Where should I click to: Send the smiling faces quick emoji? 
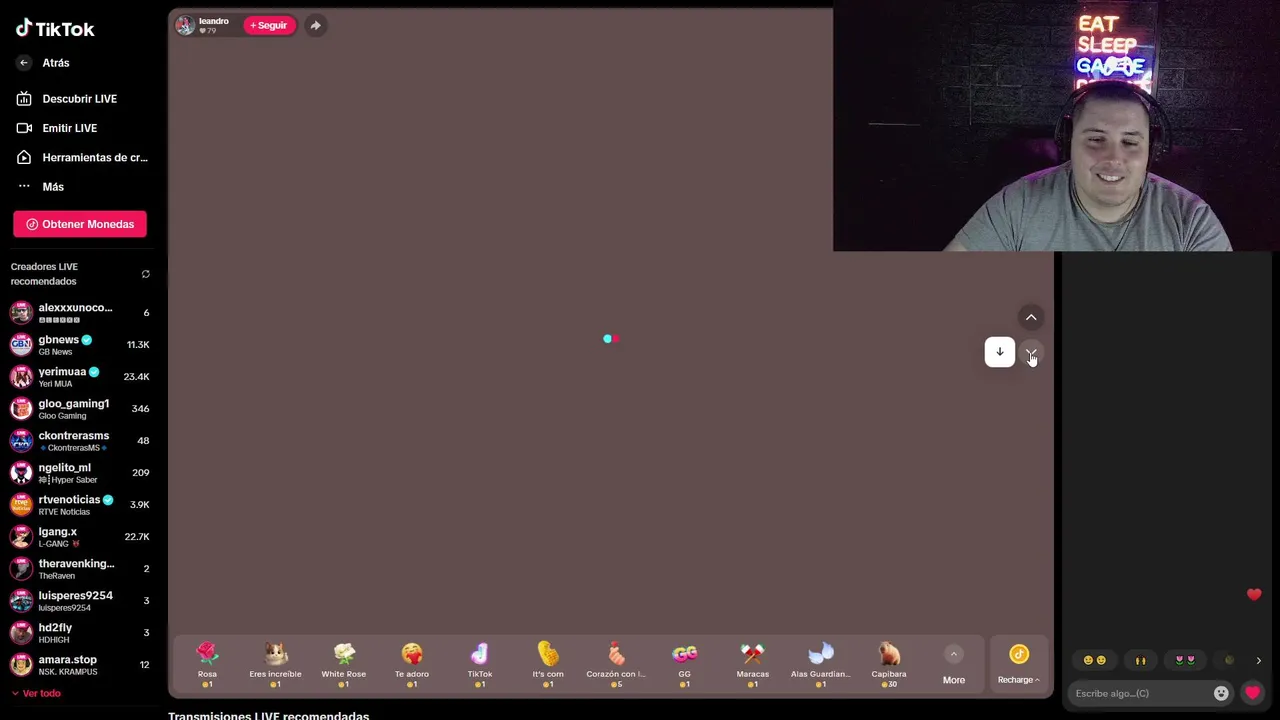(1094, 660)
